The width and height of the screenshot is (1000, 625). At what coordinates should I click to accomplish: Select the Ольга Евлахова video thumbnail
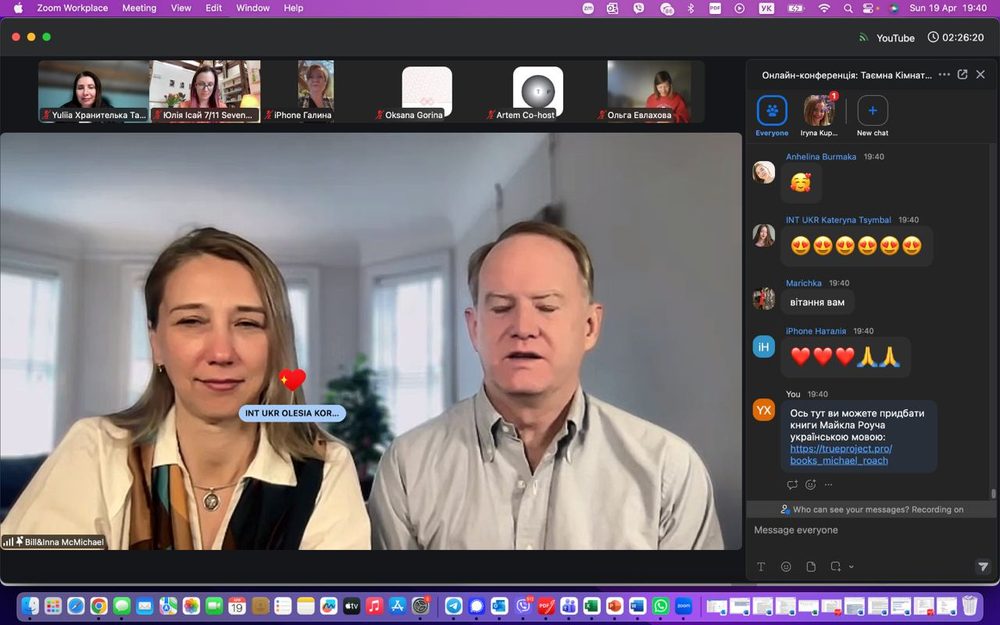tap(649, 91)
